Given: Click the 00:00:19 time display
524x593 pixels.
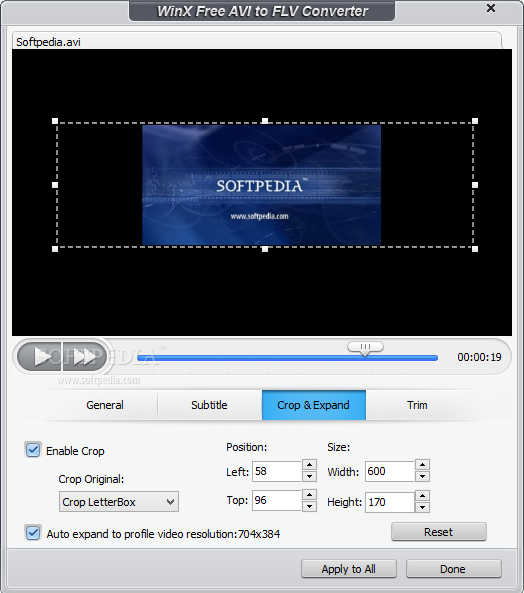Looking at the screenshot, I should coord(479,357).
